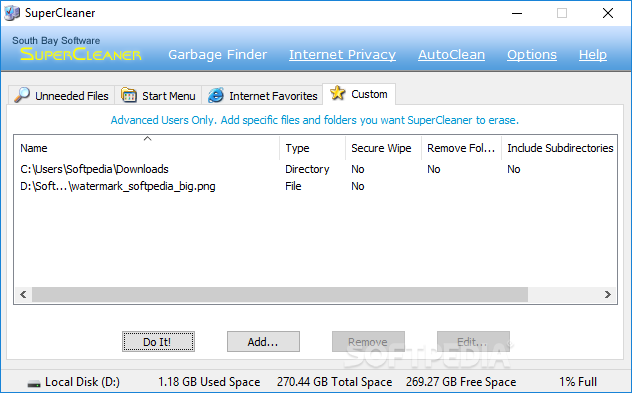Click the Advanced Users Only notice text

[x=315, y=120]
